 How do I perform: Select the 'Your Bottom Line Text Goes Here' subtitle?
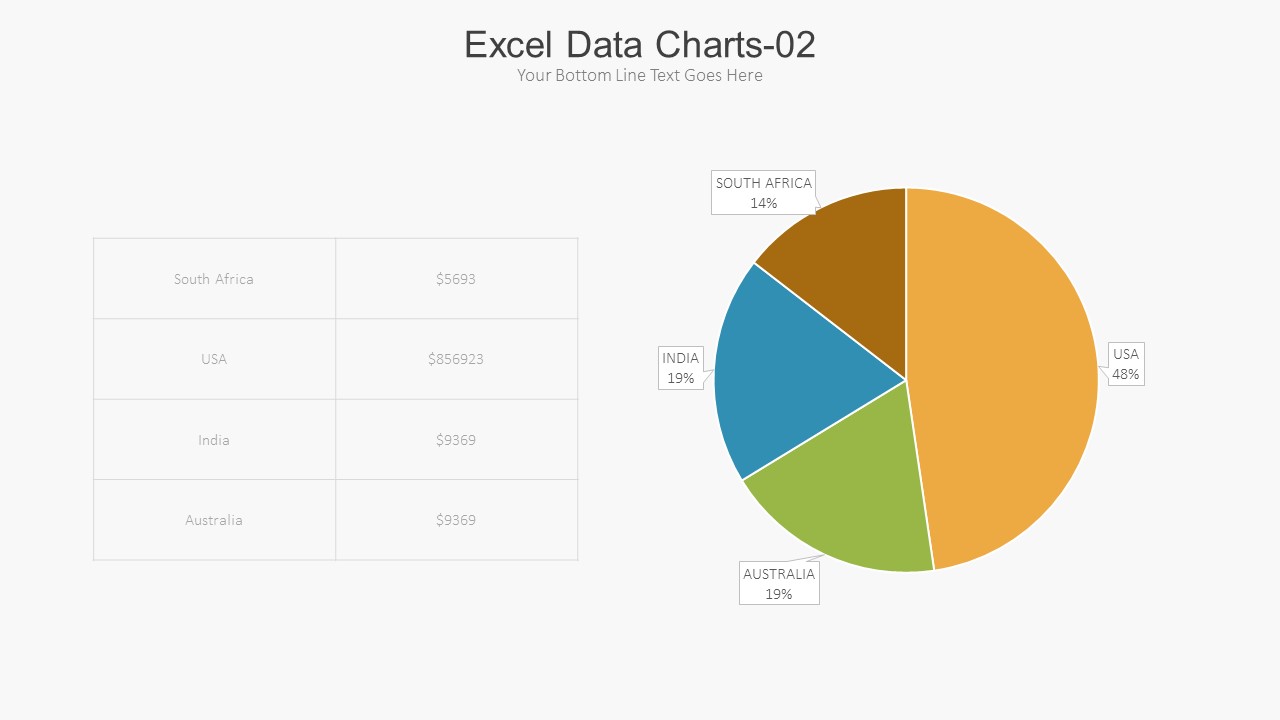640,75
